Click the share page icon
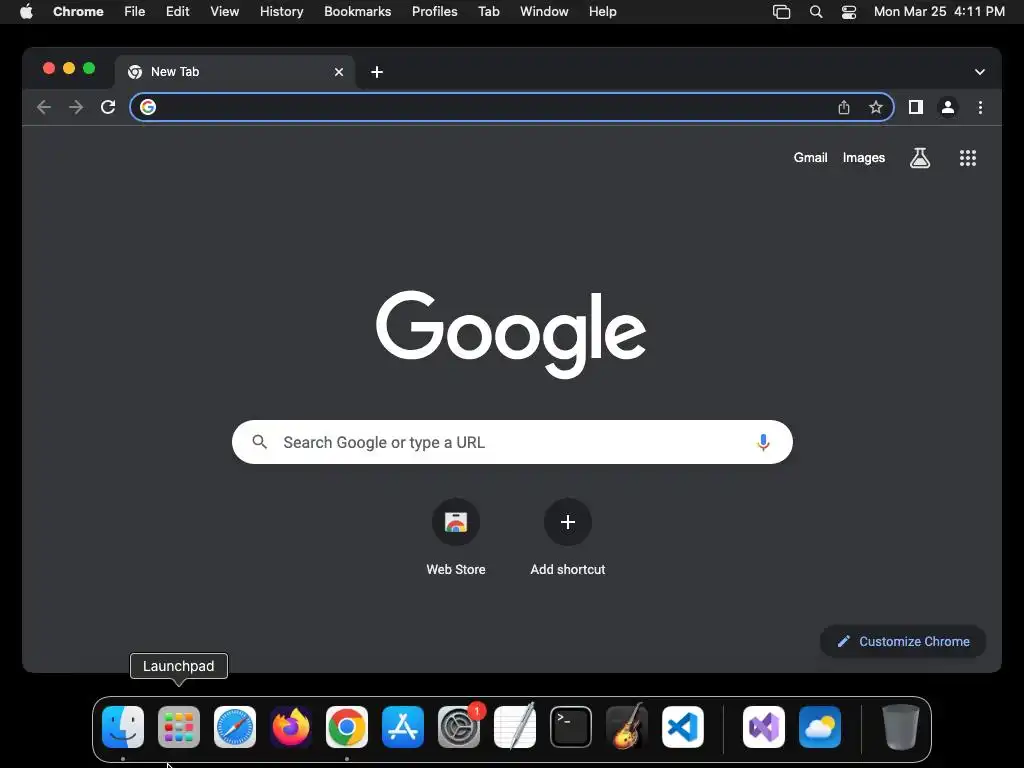 [844, 107]
